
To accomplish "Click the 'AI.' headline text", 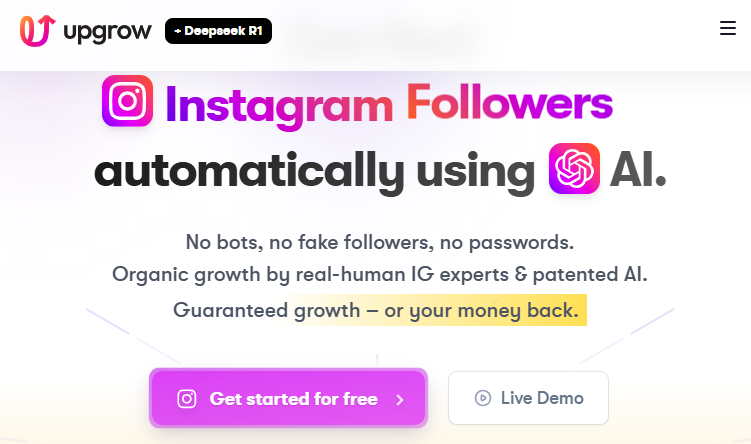I will tap(637, 170).
